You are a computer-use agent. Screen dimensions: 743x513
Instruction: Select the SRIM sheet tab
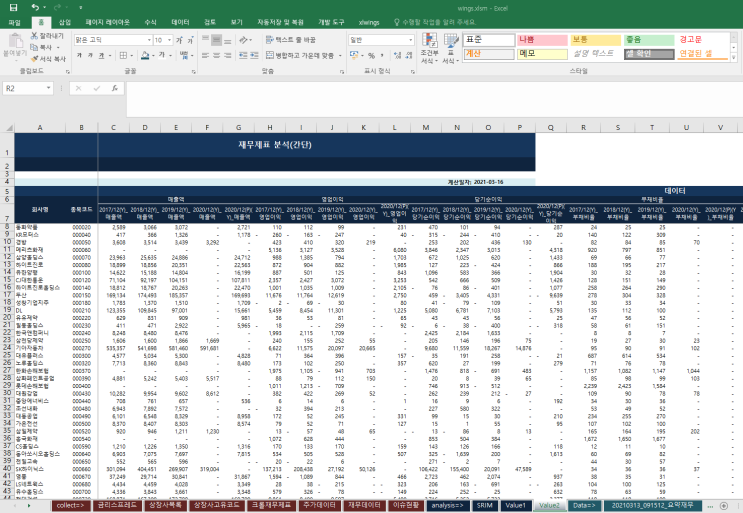[484, 505]
